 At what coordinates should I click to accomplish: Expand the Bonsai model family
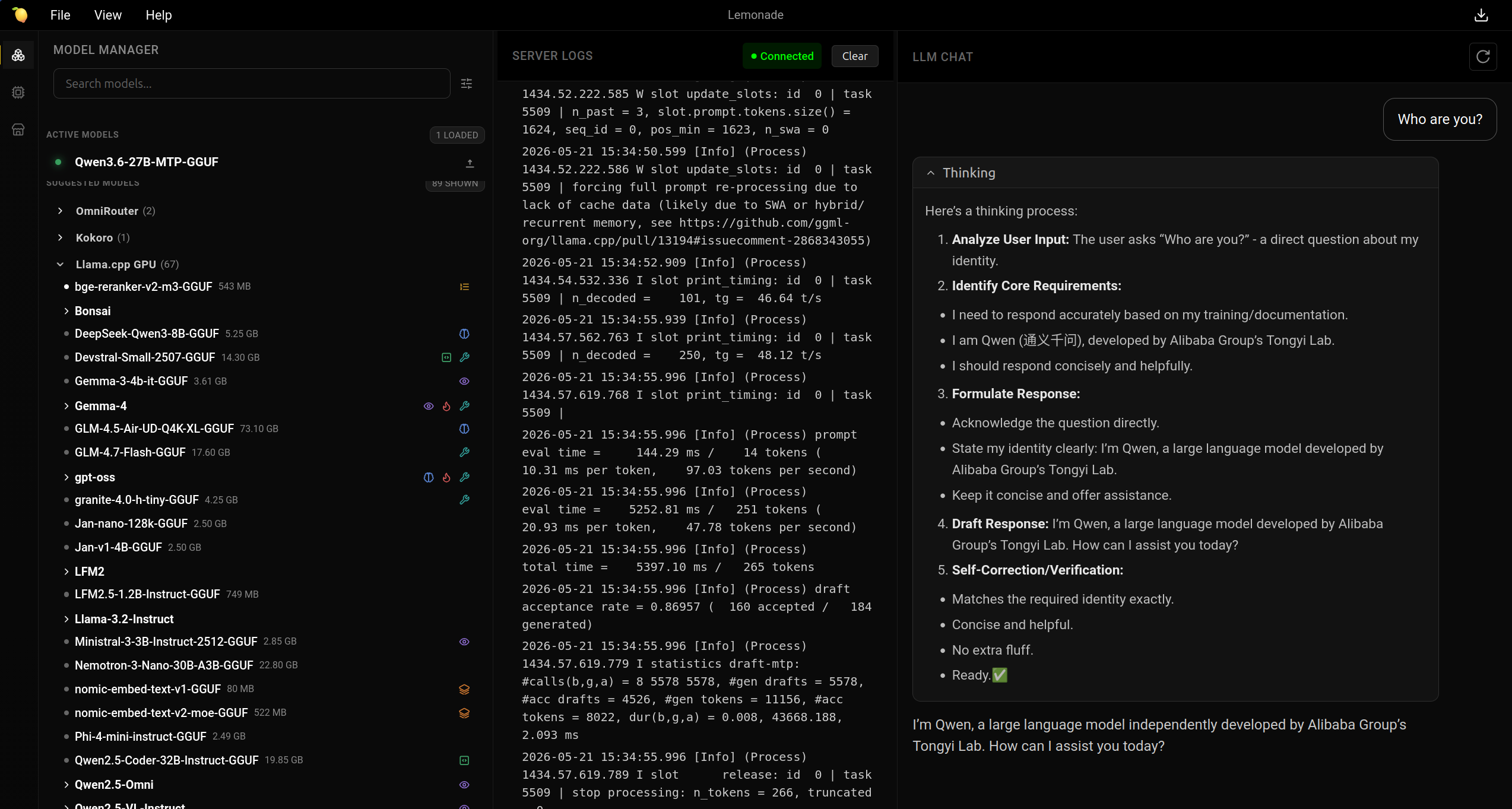(x=66, y=311)
